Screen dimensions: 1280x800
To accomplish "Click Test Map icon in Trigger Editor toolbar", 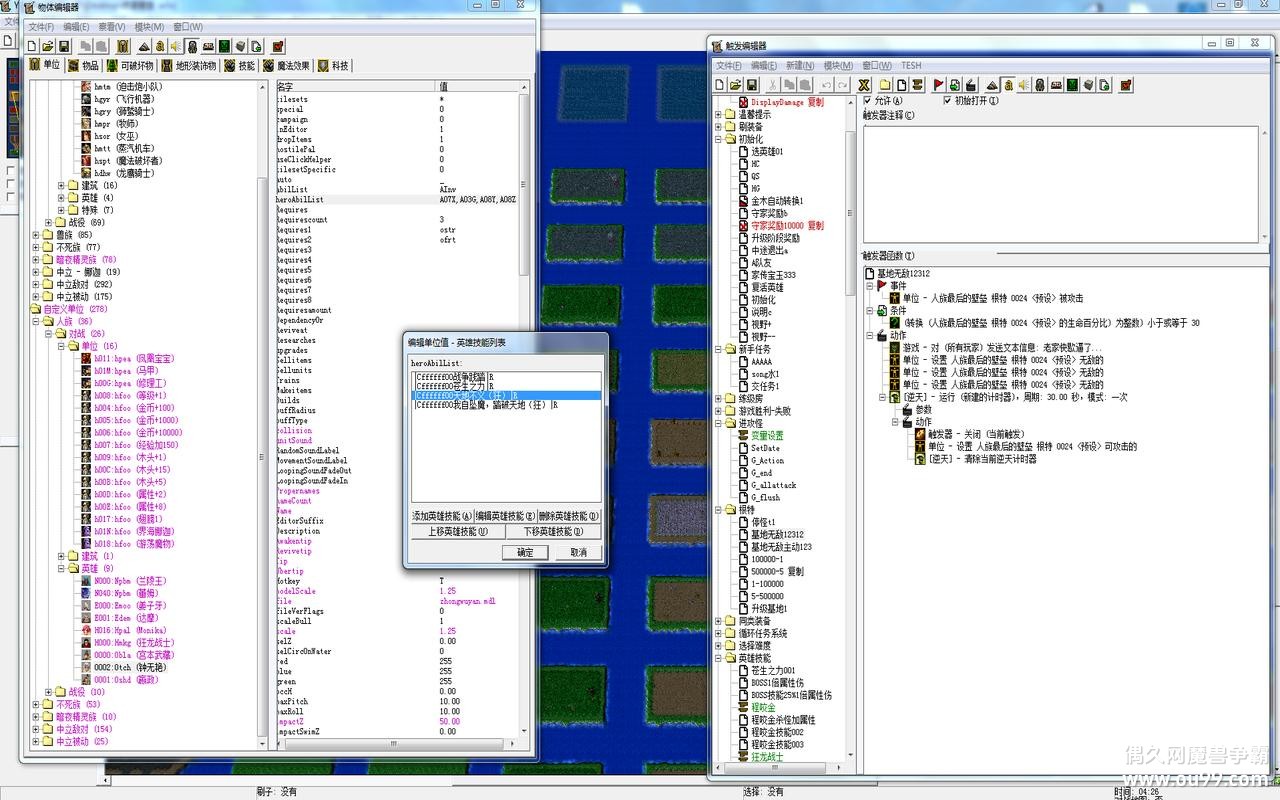I will click(1127, 85).
